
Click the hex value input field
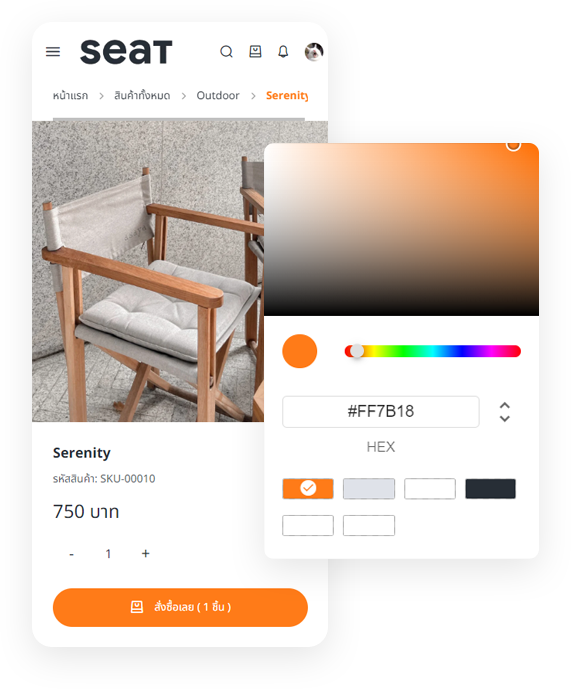coord(381,412)
